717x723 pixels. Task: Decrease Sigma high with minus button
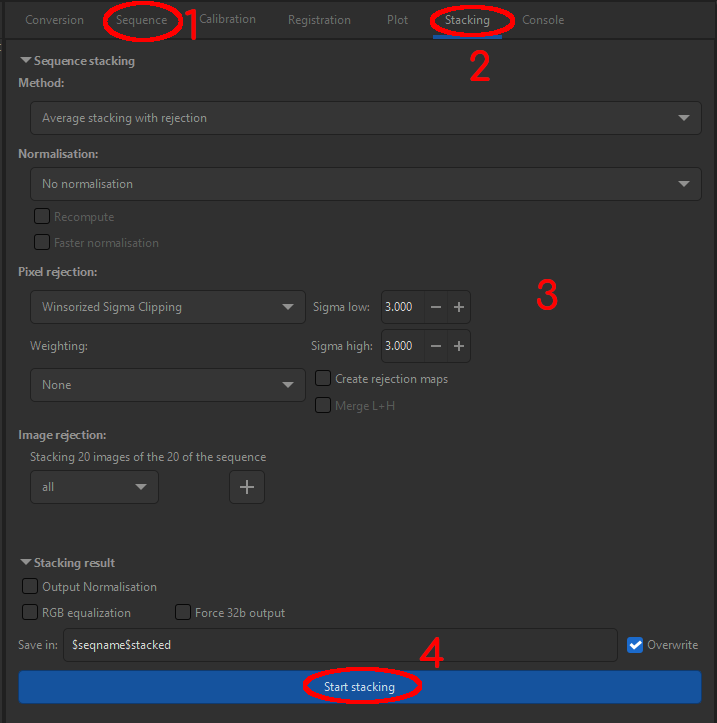pyautogui.click(x=436, y=346)
